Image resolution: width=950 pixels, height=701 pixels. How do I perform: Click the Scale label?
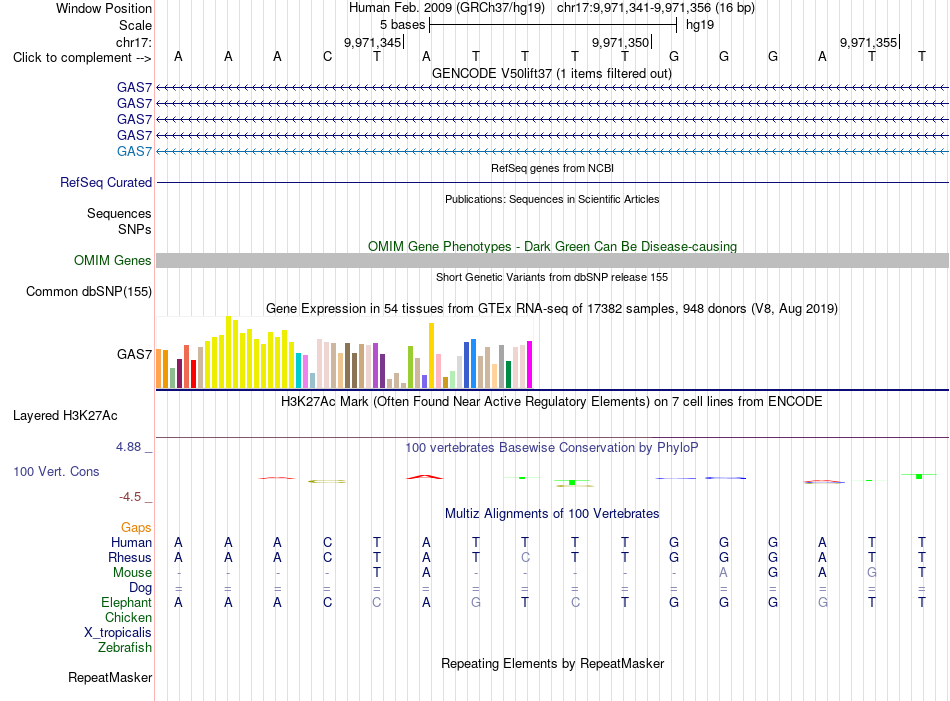[x=135, y=25]
